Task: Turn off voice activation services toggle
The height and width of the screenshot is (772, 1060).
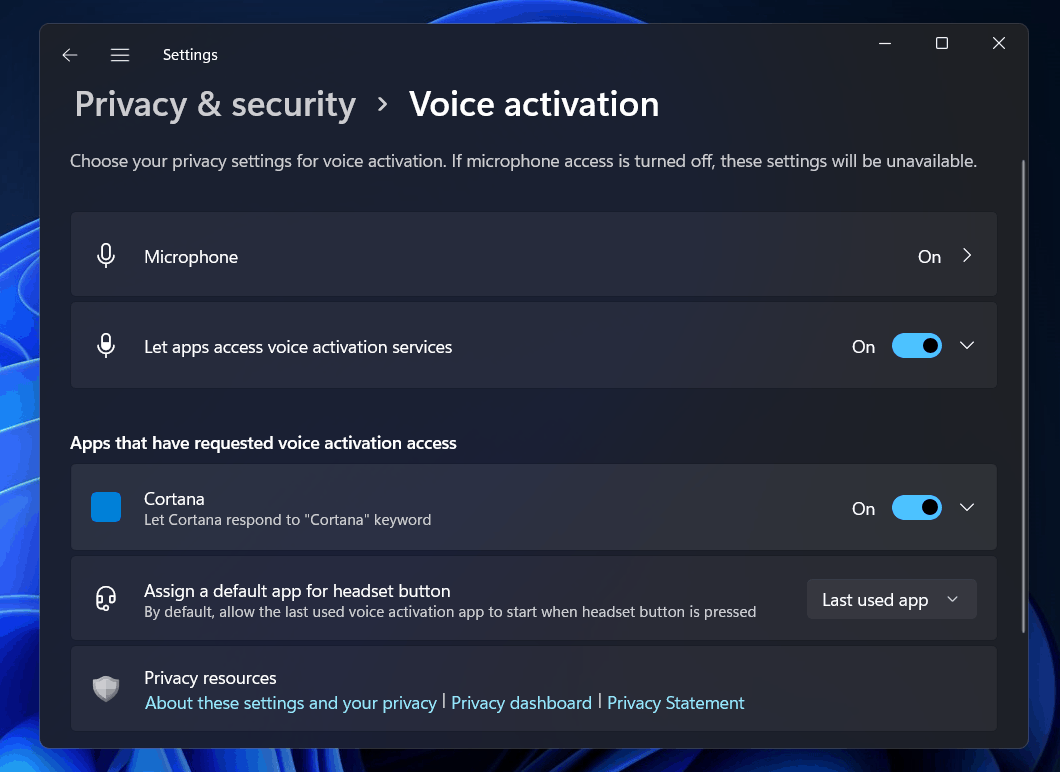Action: click(916, 346)
